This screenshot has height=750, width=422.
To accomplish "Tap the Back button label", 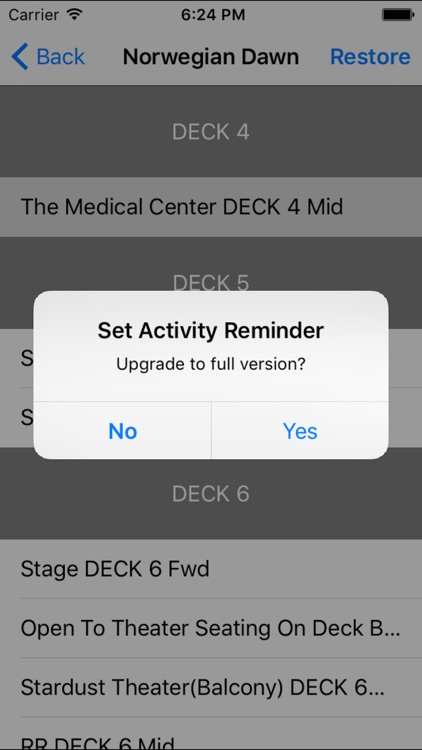I will tap(60, 57).
